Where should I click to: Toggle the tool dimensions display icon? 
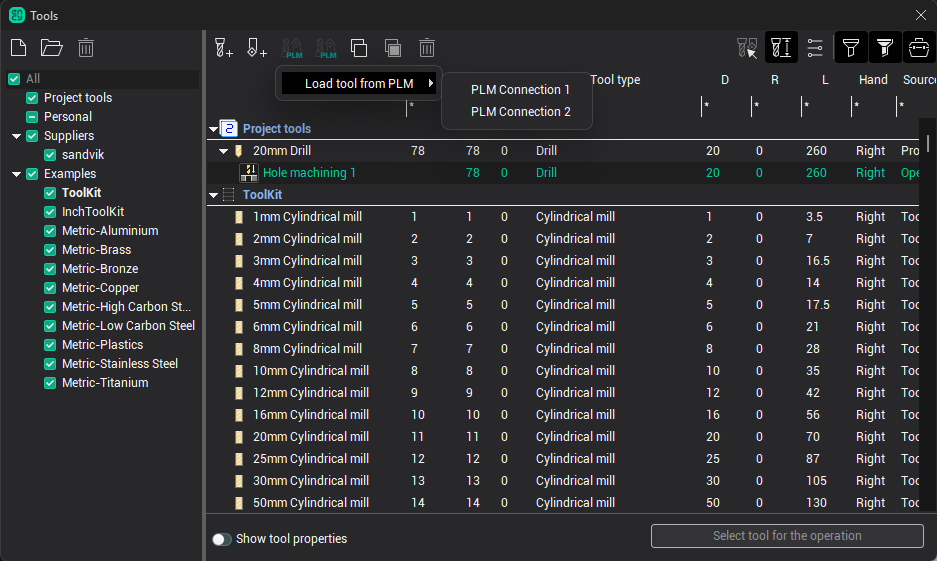(x=781, y=47)
